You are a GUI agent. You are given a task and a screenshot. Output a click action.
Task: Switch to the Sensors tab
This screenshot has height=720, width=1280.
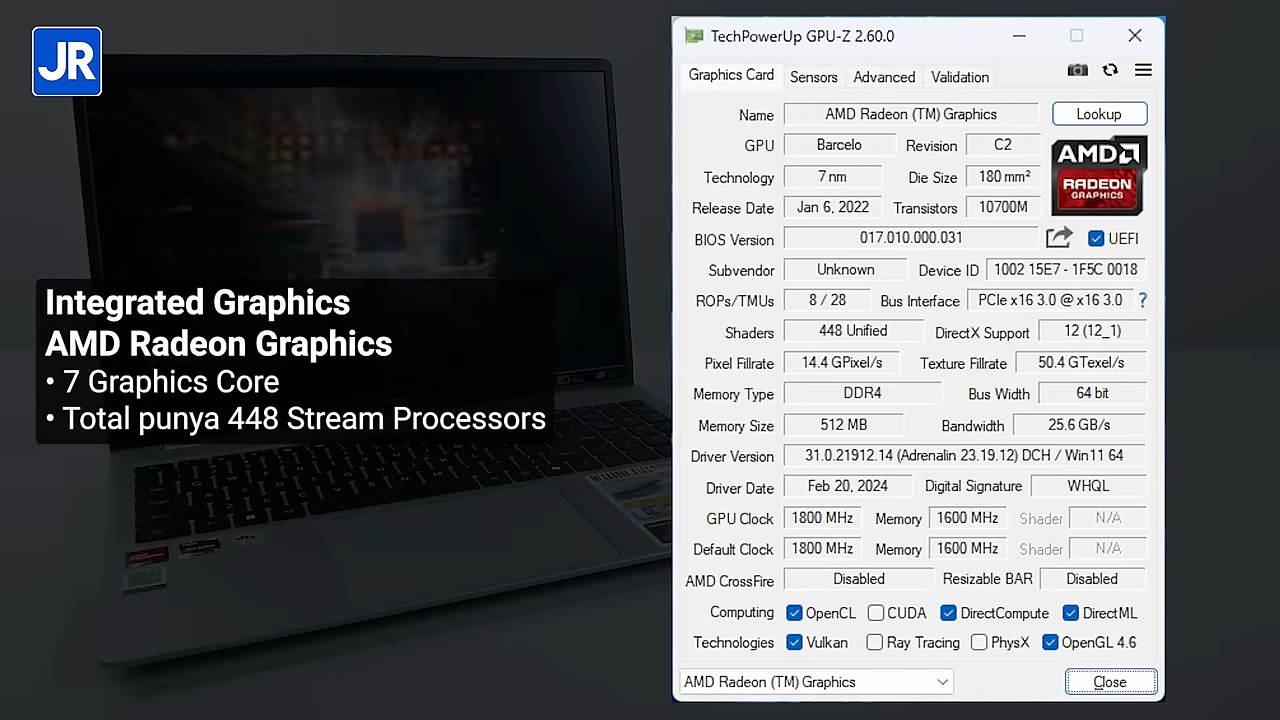(813, 77)
